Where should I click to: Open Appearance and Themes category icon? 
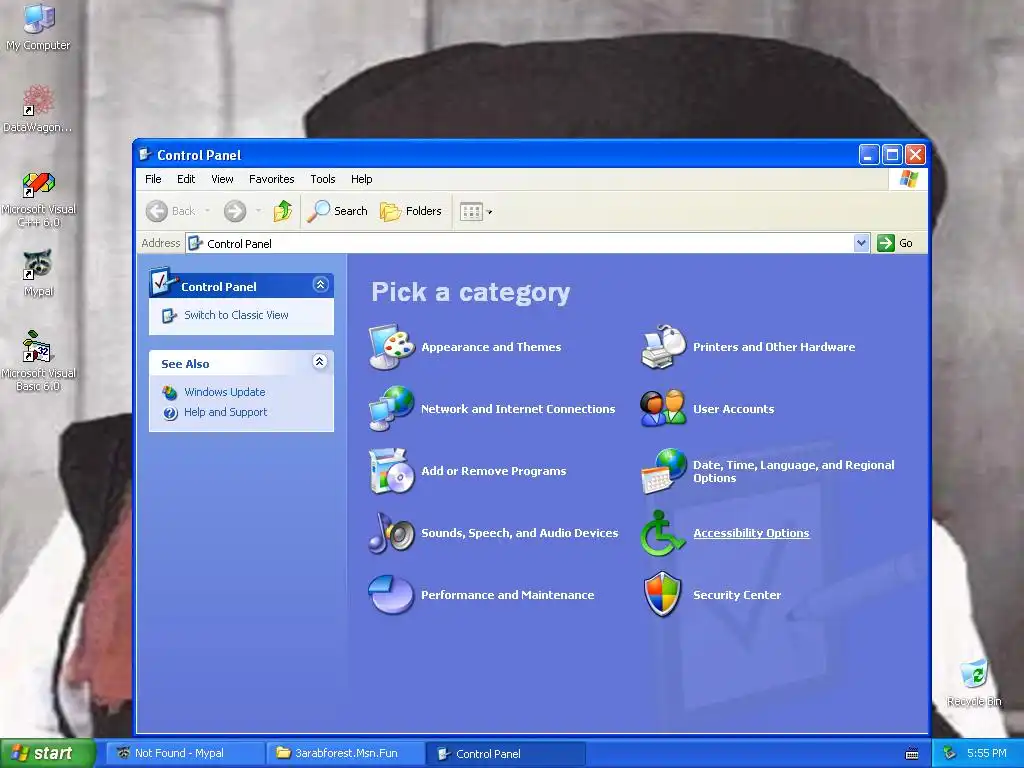coord(391,347)
